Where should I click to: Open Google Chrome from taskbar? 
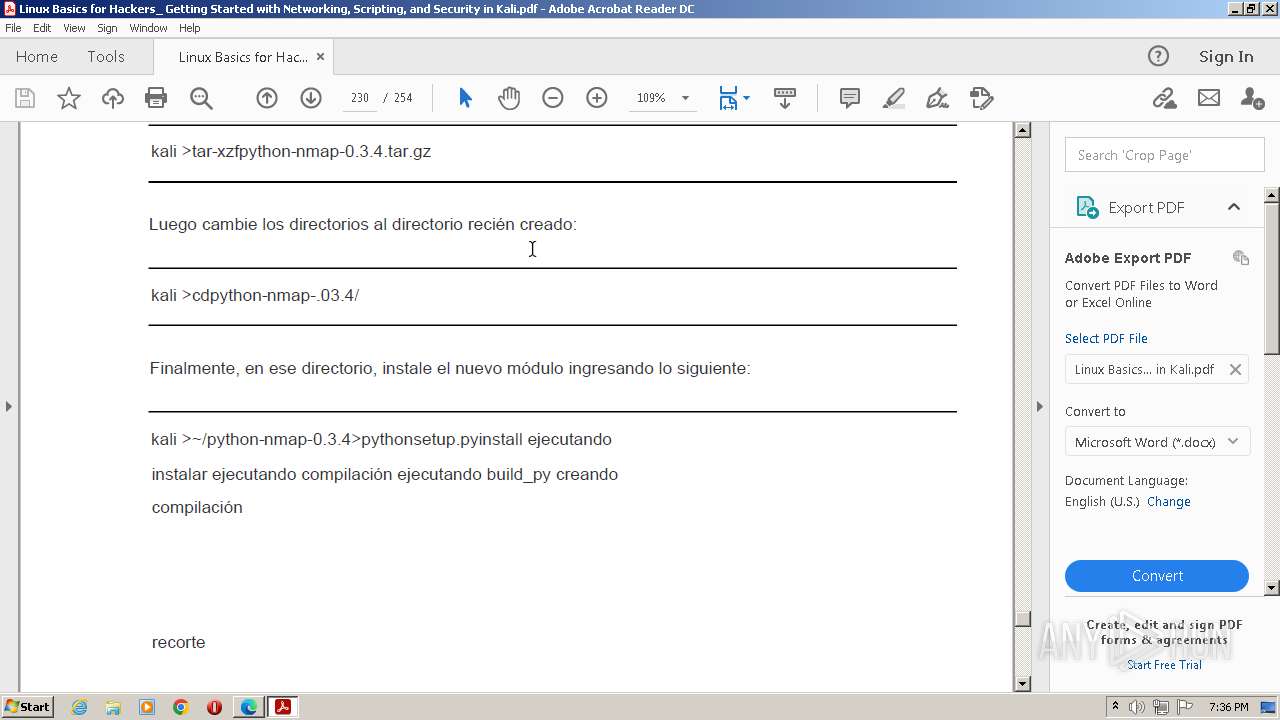180,707
